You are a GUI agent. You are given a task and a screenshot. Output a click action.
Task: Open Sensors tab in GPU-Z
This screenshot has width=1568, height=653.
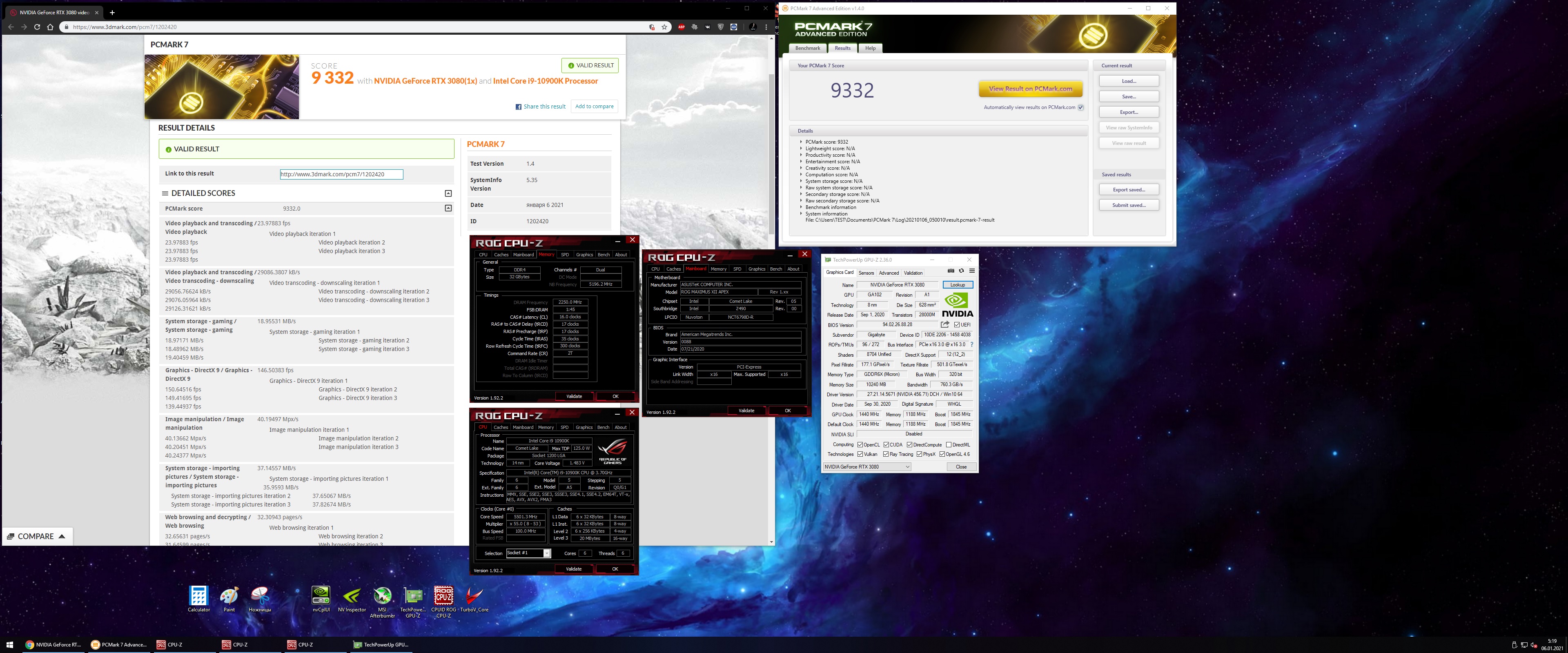[x=866, y=273]
